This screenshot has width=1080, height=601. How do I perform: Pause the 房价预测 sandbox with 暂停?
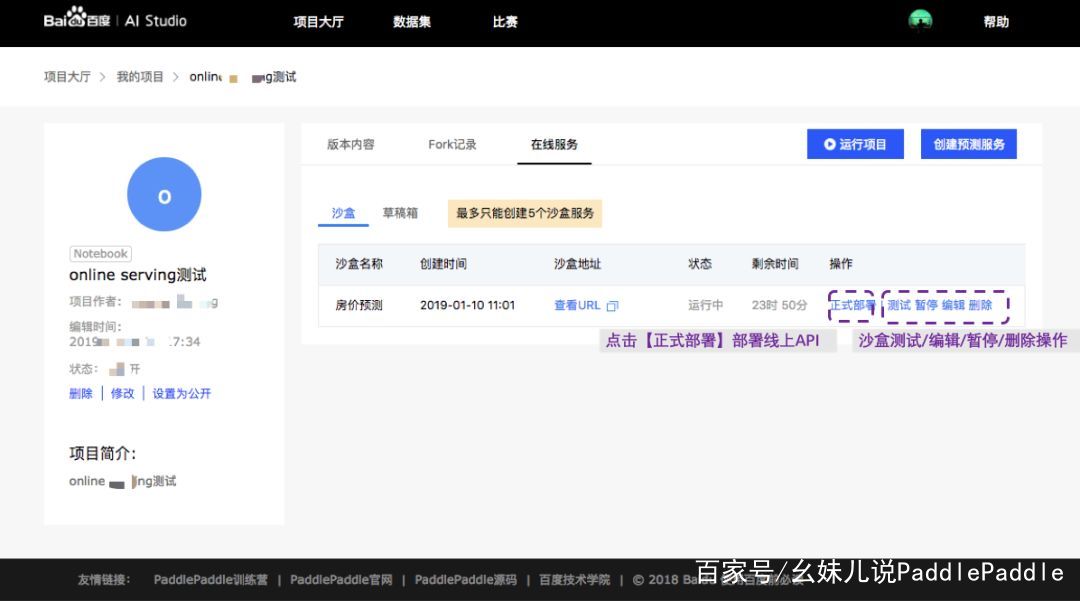926,305
